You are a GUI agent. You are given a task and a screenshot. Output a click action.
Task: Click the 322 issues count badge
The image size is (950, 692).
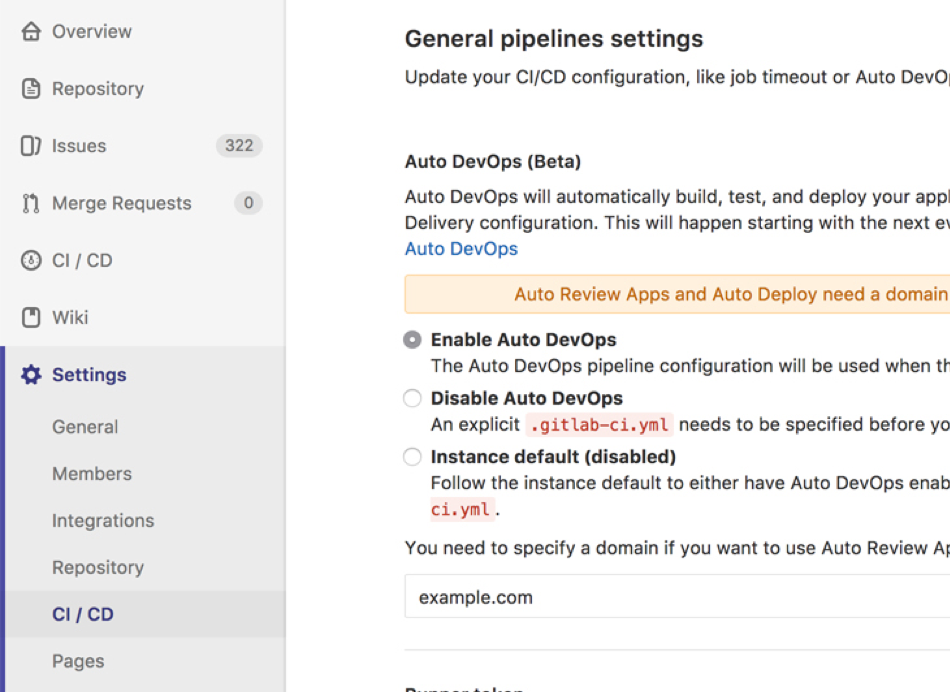pos(240,145)
